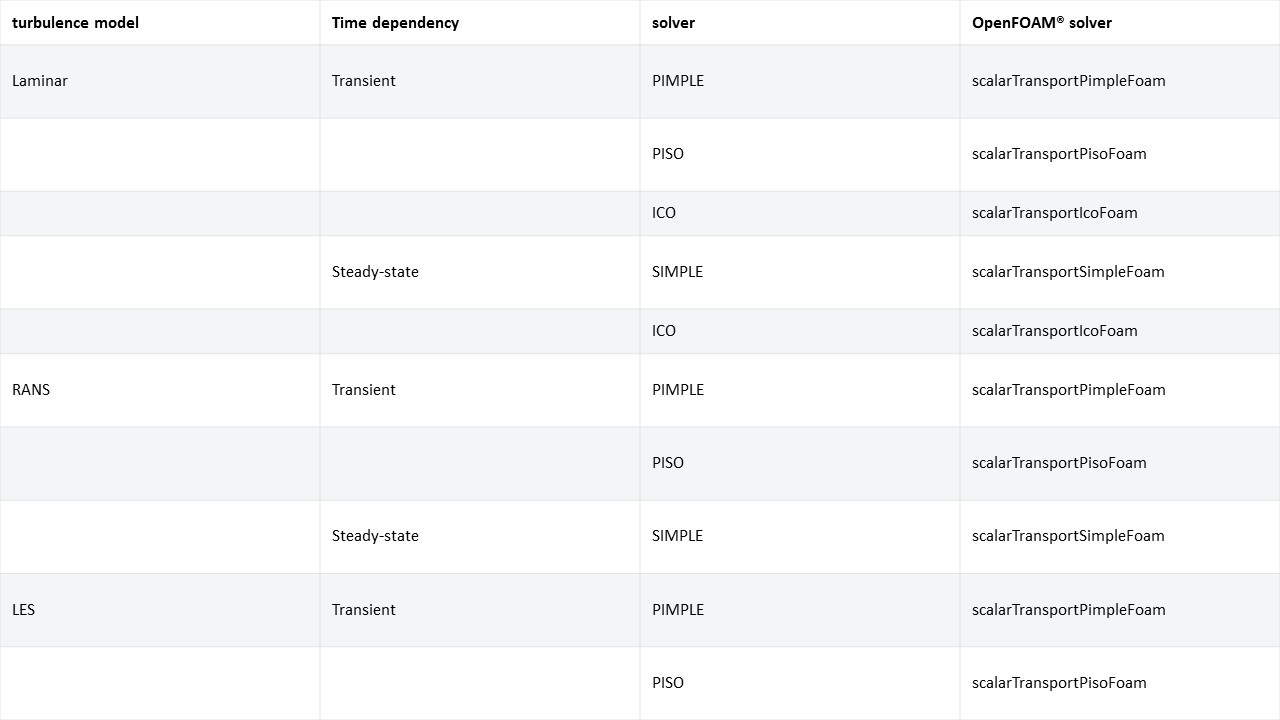Select the LES turbulence model cell
Image resolution: width=1280 pixels, height=720 pixels.
tap(24, 610)
